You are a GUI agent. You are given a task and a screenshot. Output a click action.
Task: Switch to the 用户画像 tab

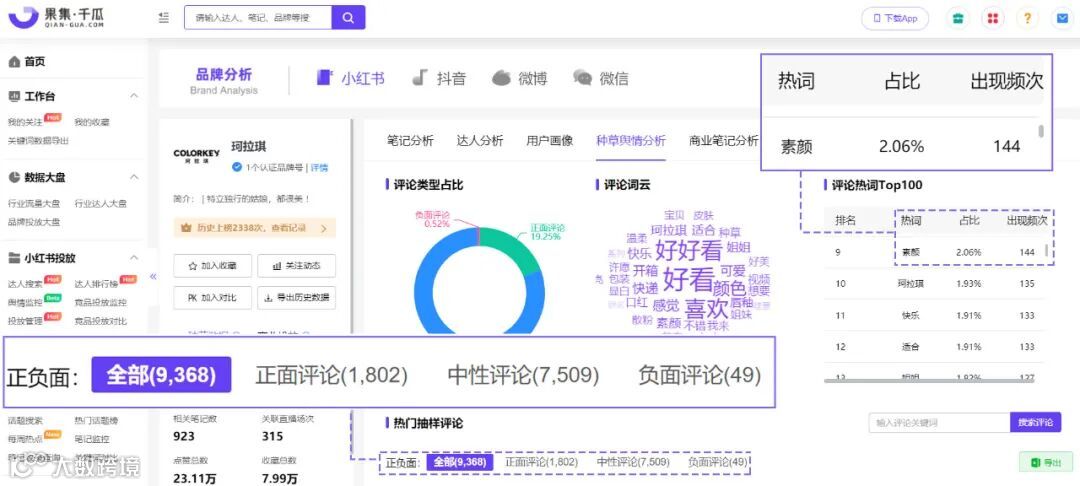(x=550, y=140)
